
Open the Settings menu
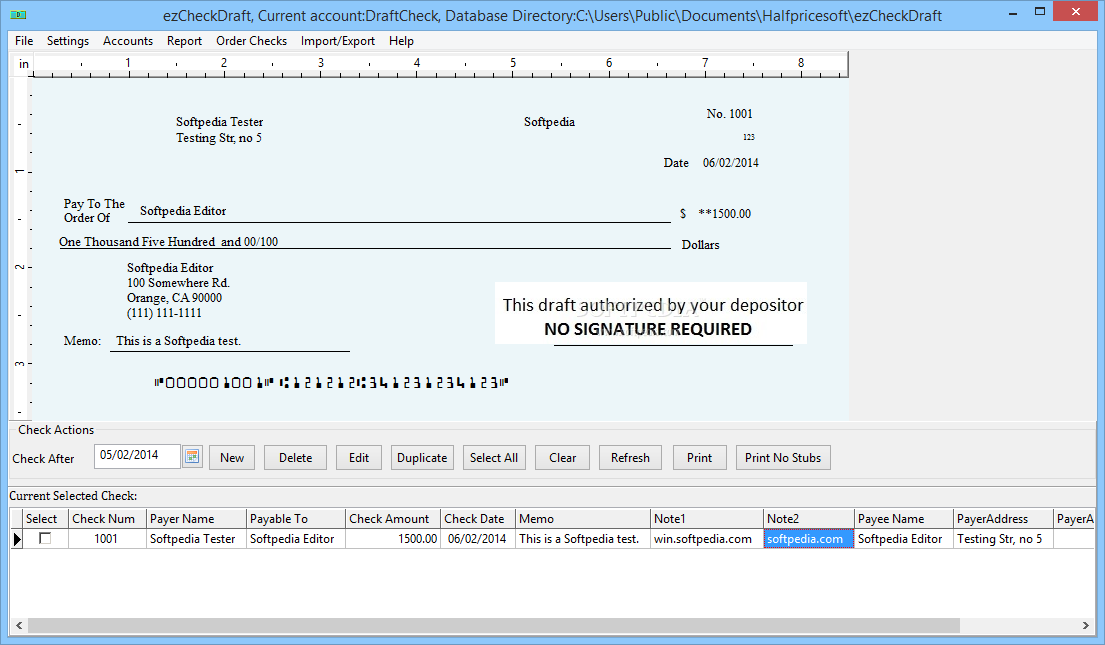click(x=68, y=41)
